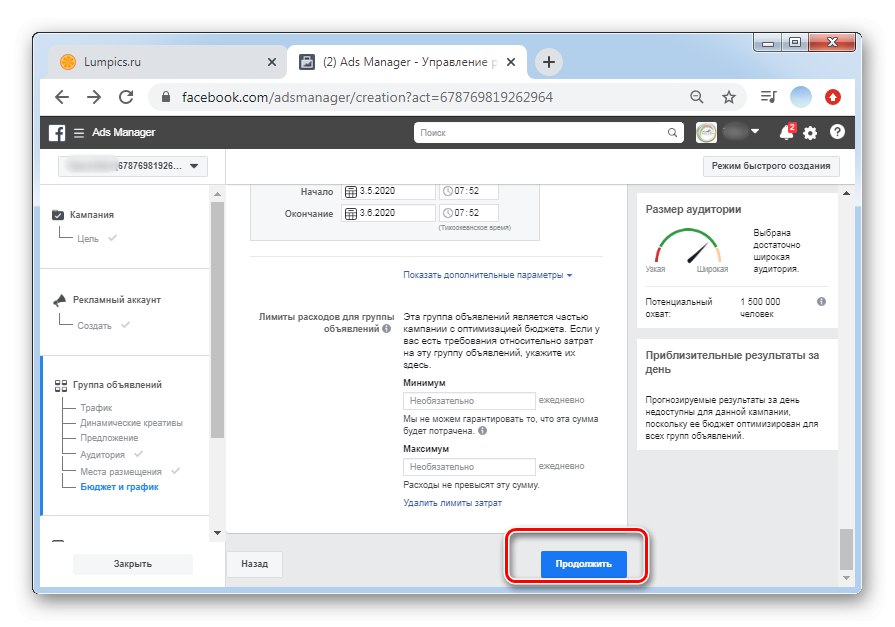Click the right page scrollbar thumb

846,549
